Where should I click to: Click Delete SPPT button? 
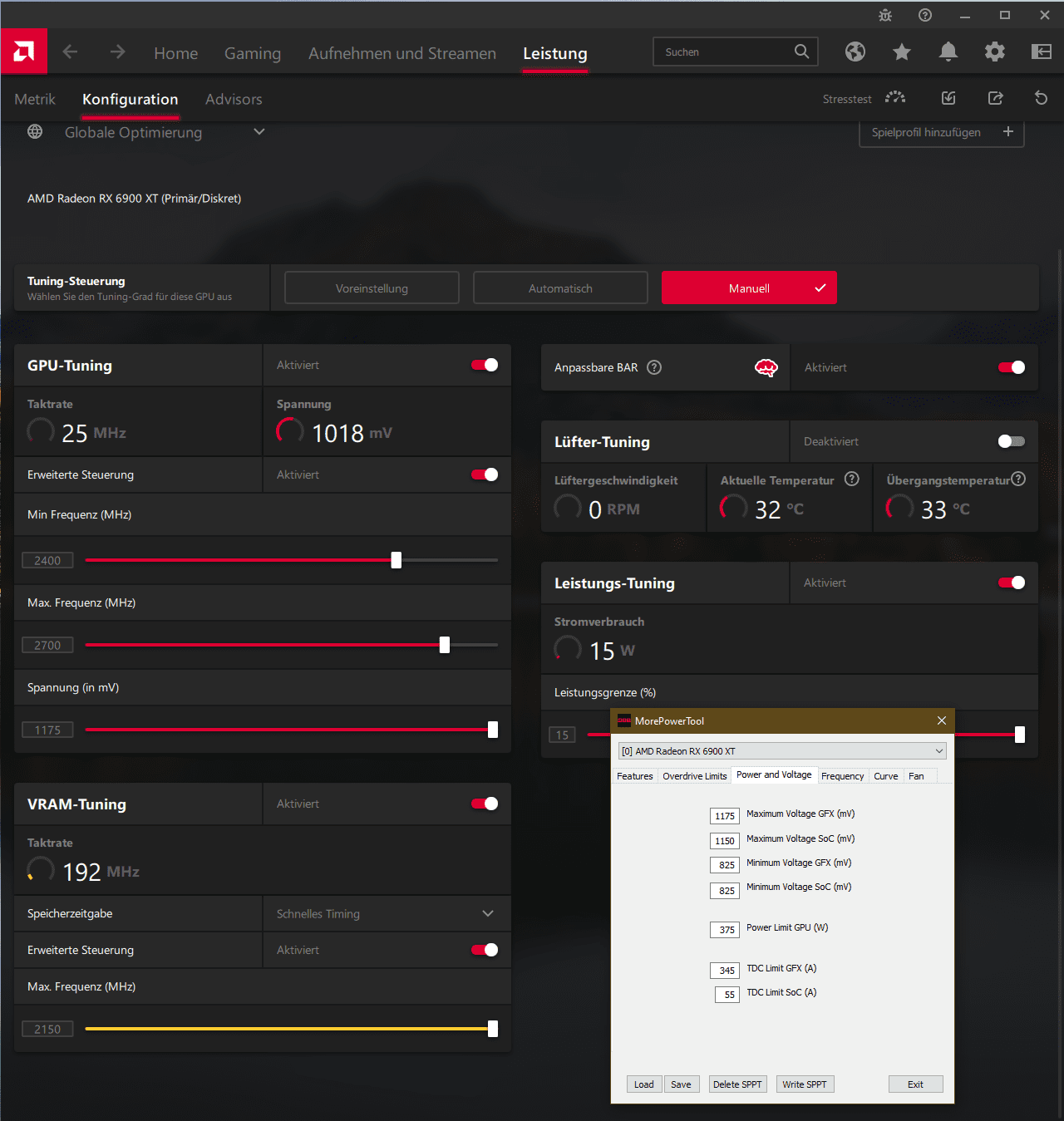[x=737, y=1084]
